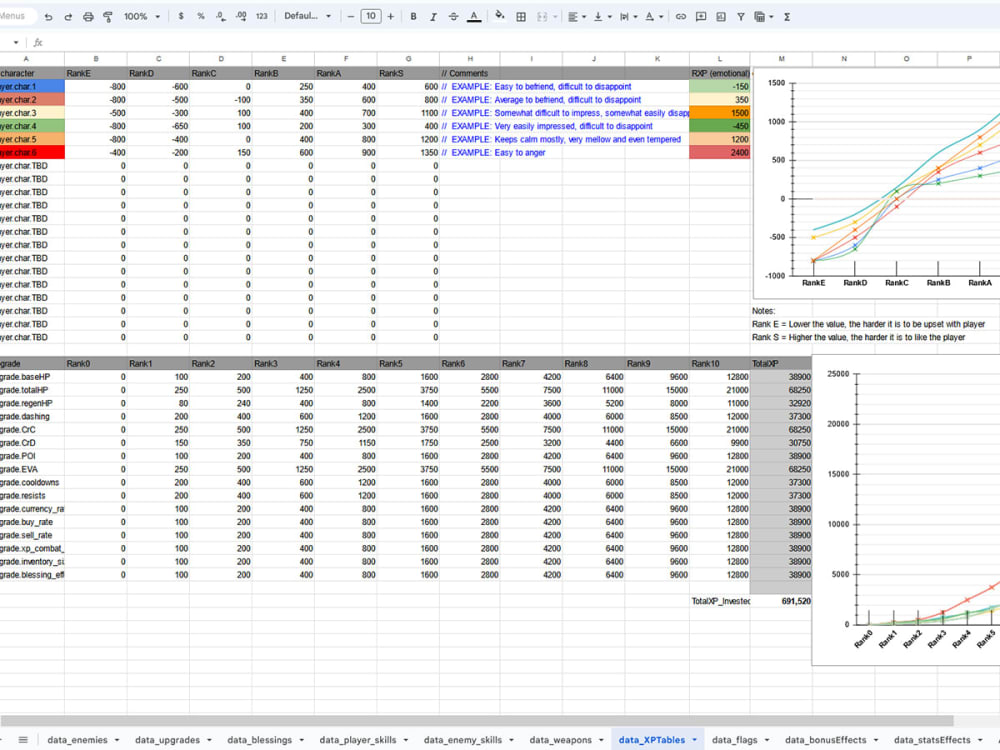Image resolution: width=1000 pixels, height=750 pixels.
Task: Insert a chart
Action: click(x=721, y=17)
